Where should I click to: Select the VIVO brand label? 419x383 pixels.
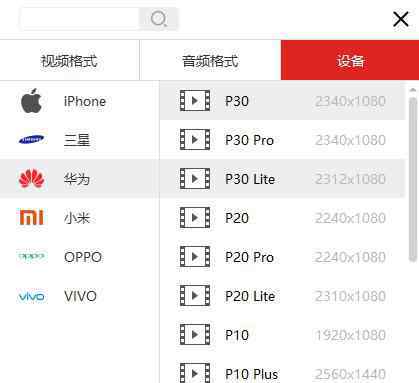coord(80,296)
